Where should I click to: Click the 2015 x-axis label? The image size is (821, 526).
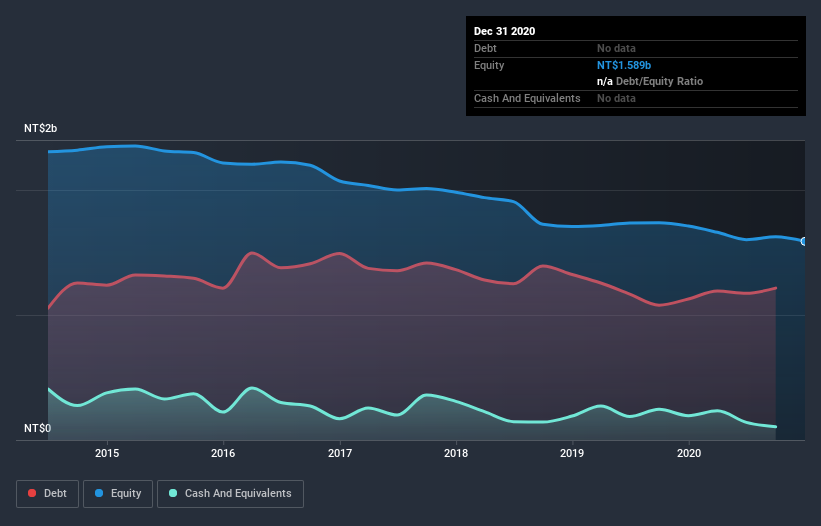[x=107, y=453]
